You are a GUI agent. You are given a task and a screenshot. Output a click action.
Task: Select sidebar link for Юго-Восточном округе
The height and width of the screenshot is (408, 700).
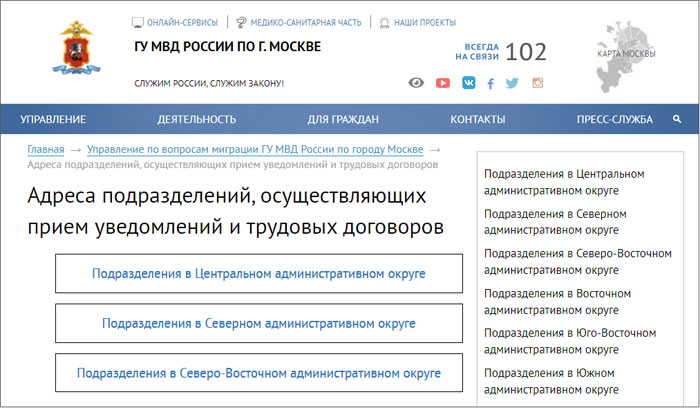570,341
